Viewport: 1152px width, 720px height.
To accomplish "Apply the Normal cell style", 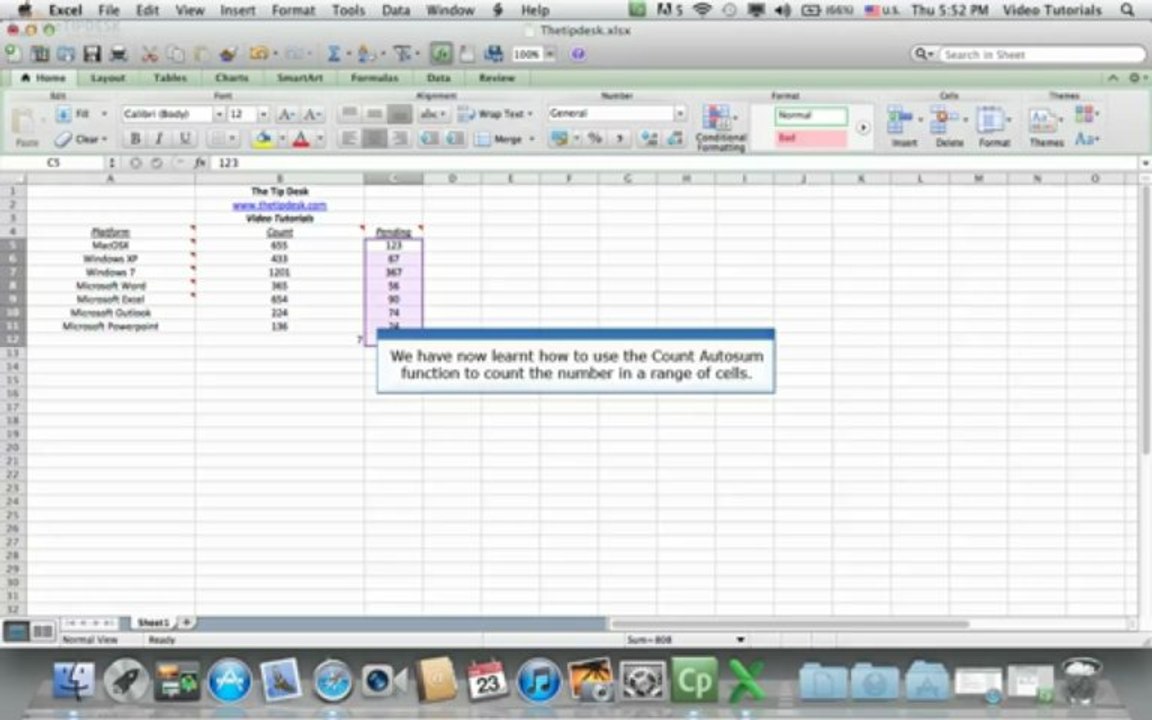I will [x=810, y=115].
